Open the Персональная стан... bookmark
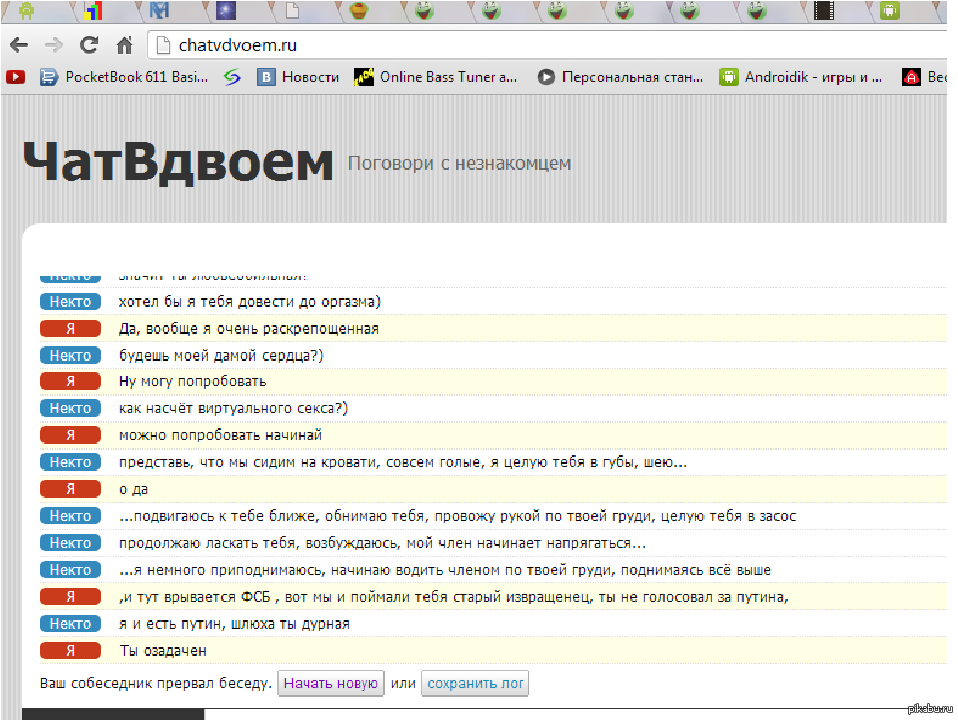This screenshot has width=958, height=720. coord(620,77)
